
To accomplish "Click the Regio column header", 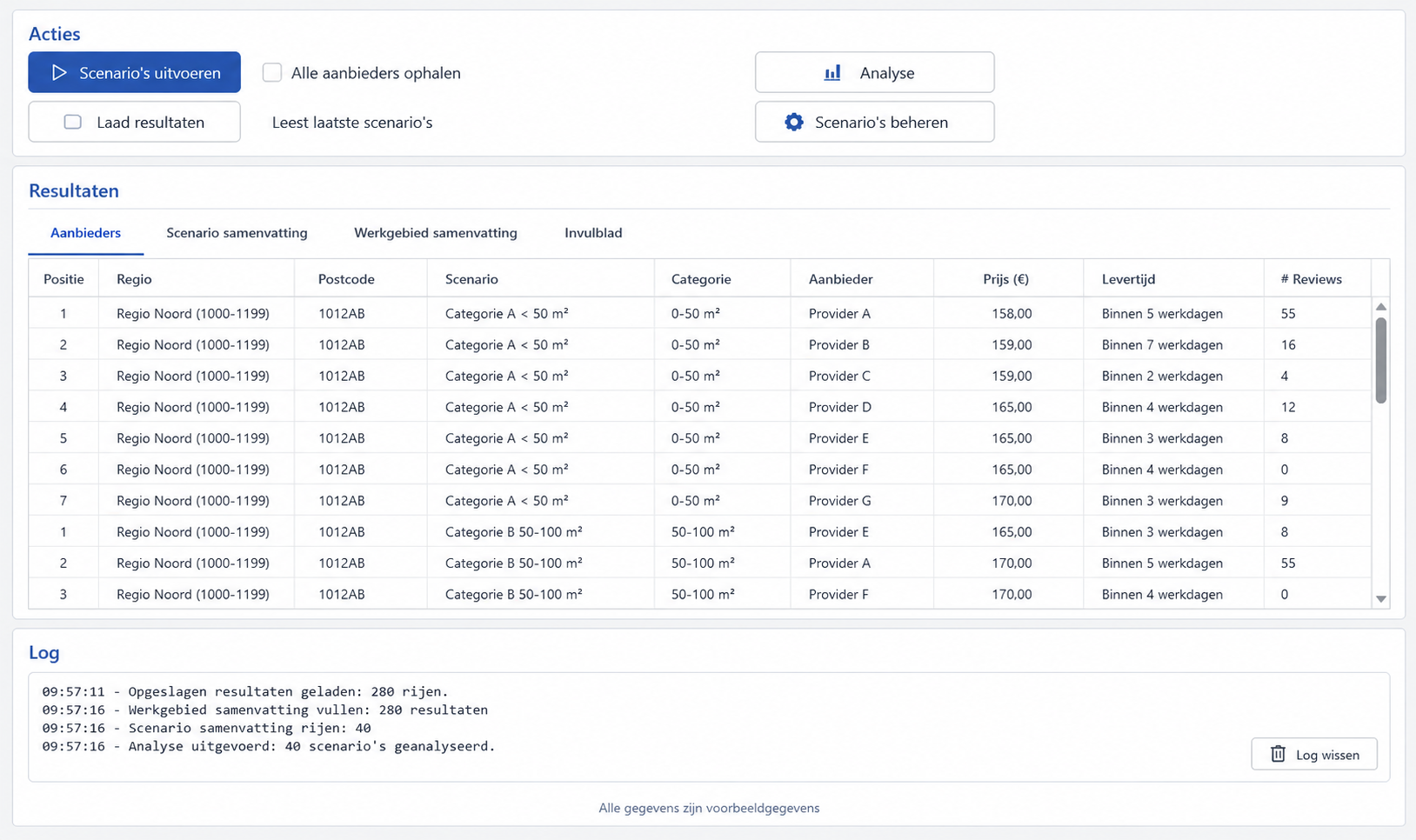I will [x=197, y=279].
